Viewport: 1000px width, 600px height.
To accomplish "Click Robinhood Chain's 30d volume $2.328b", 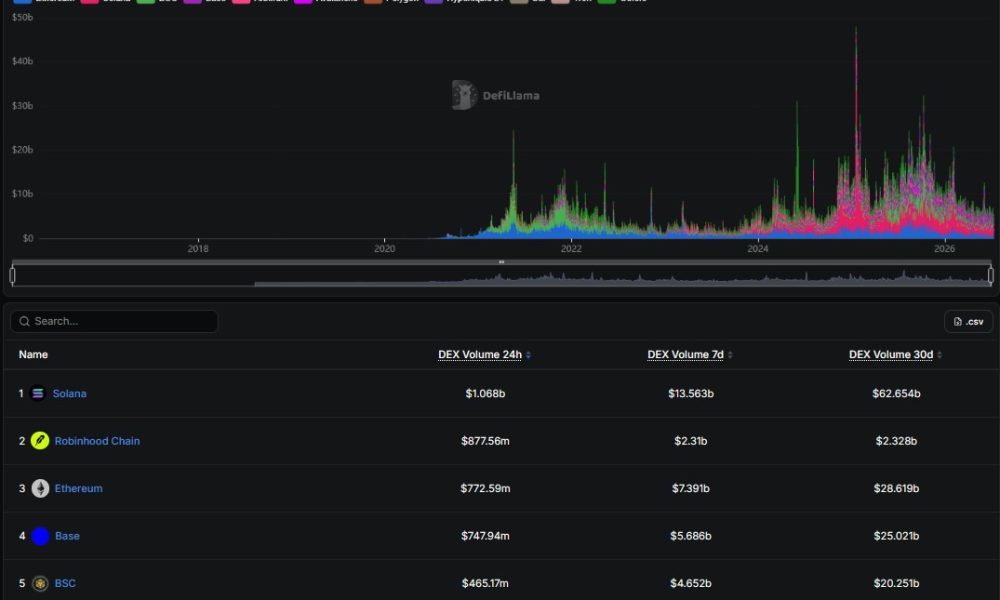I will point(896,441).
